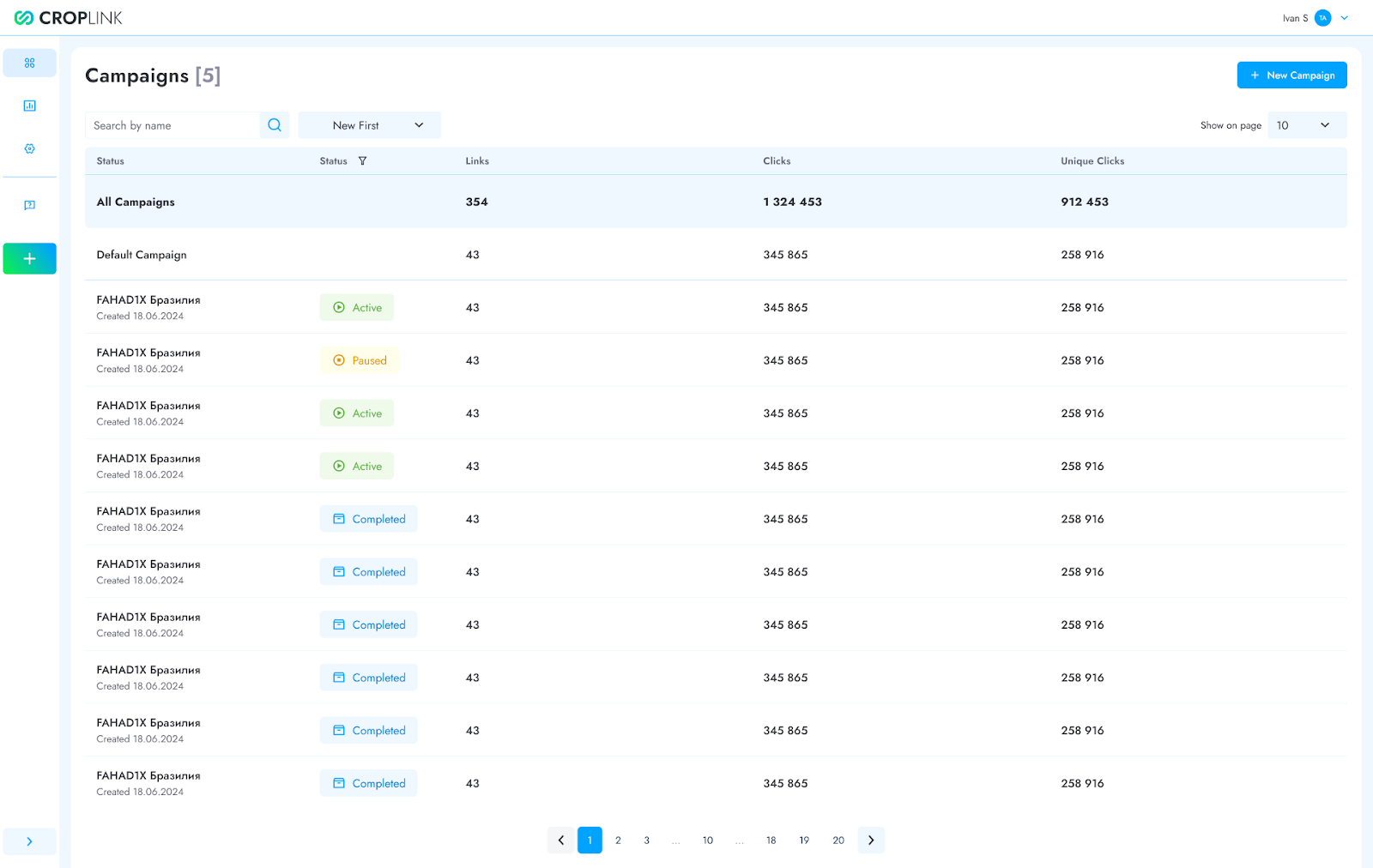Click the user avatar next to Ivan S
This screenshot has width=1373, height=868.
point(1322,18)
